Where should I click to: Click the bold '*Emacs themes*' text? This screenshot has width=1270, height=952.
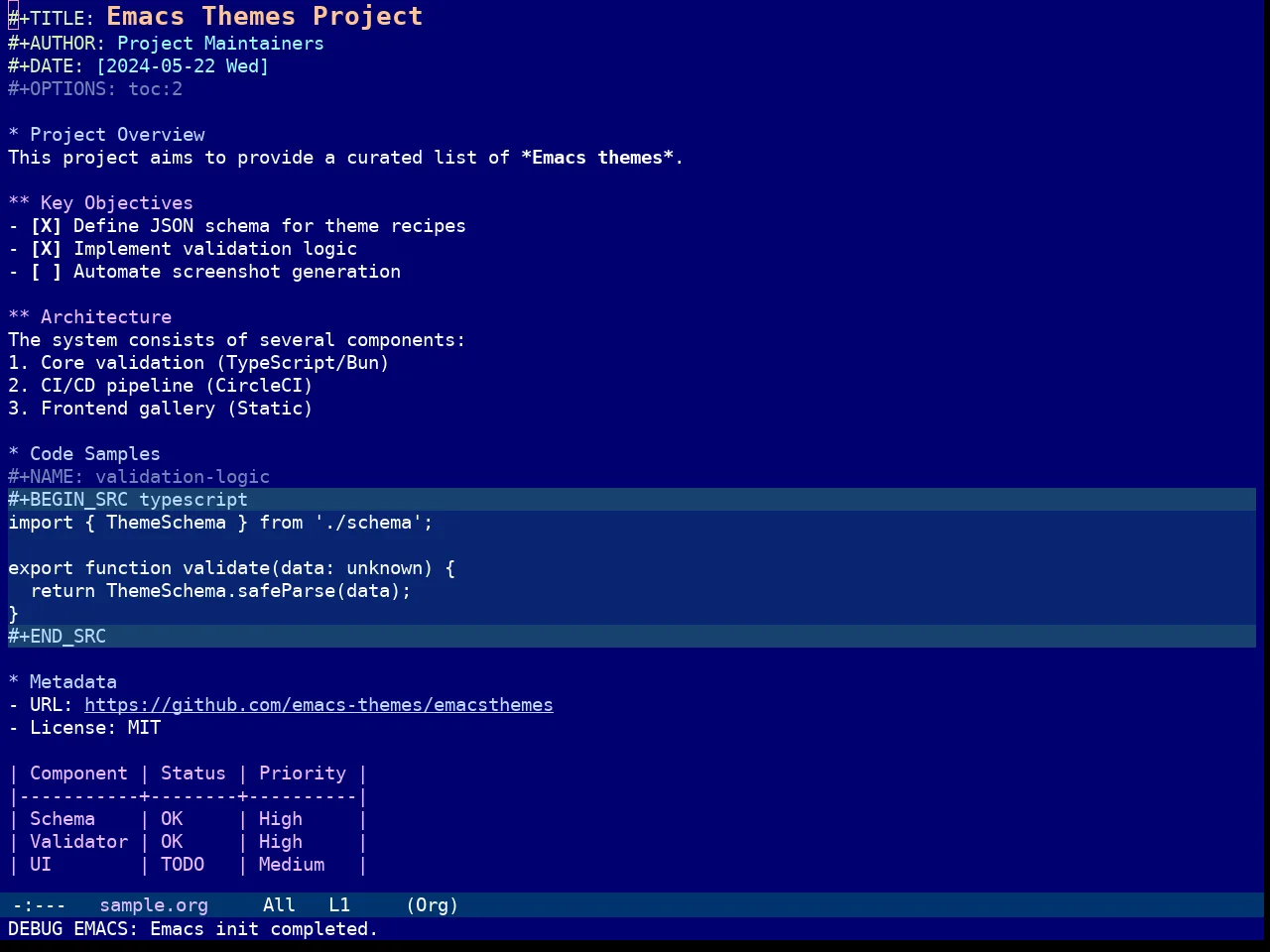(597, 158)
